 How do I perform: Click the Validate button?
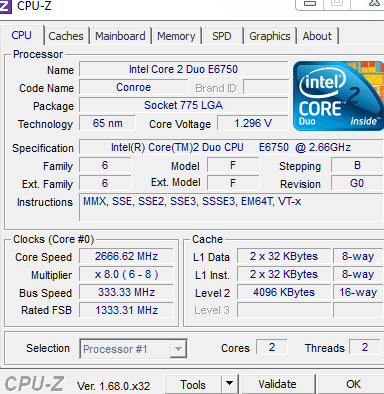click(x=277, y=384)
